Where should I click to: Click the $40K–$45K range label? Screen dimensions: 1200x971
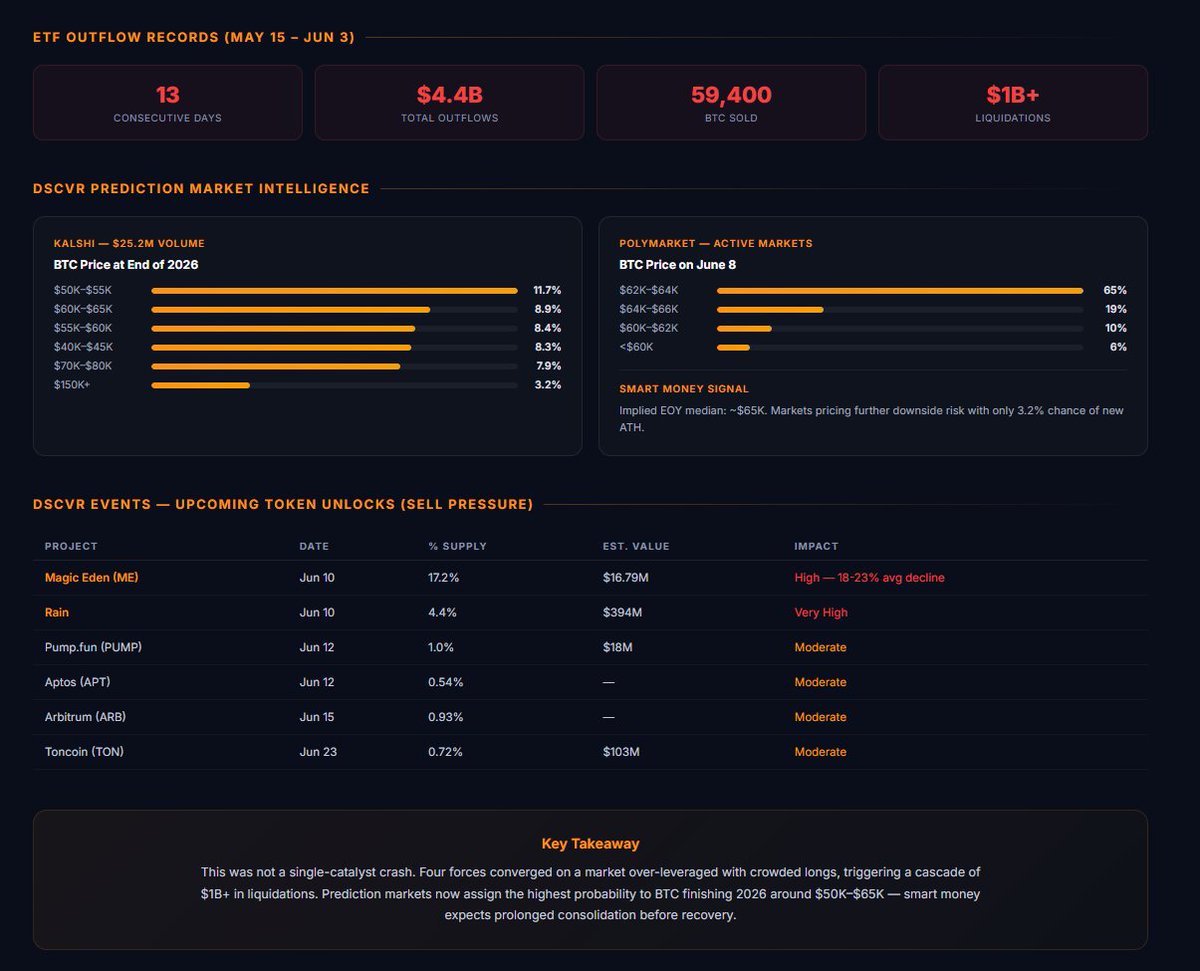(x=83, y=347)
